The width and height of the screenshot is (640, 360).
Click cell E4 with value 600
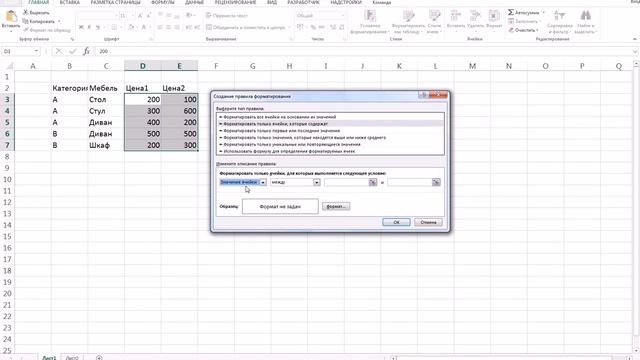click(180, 111)
